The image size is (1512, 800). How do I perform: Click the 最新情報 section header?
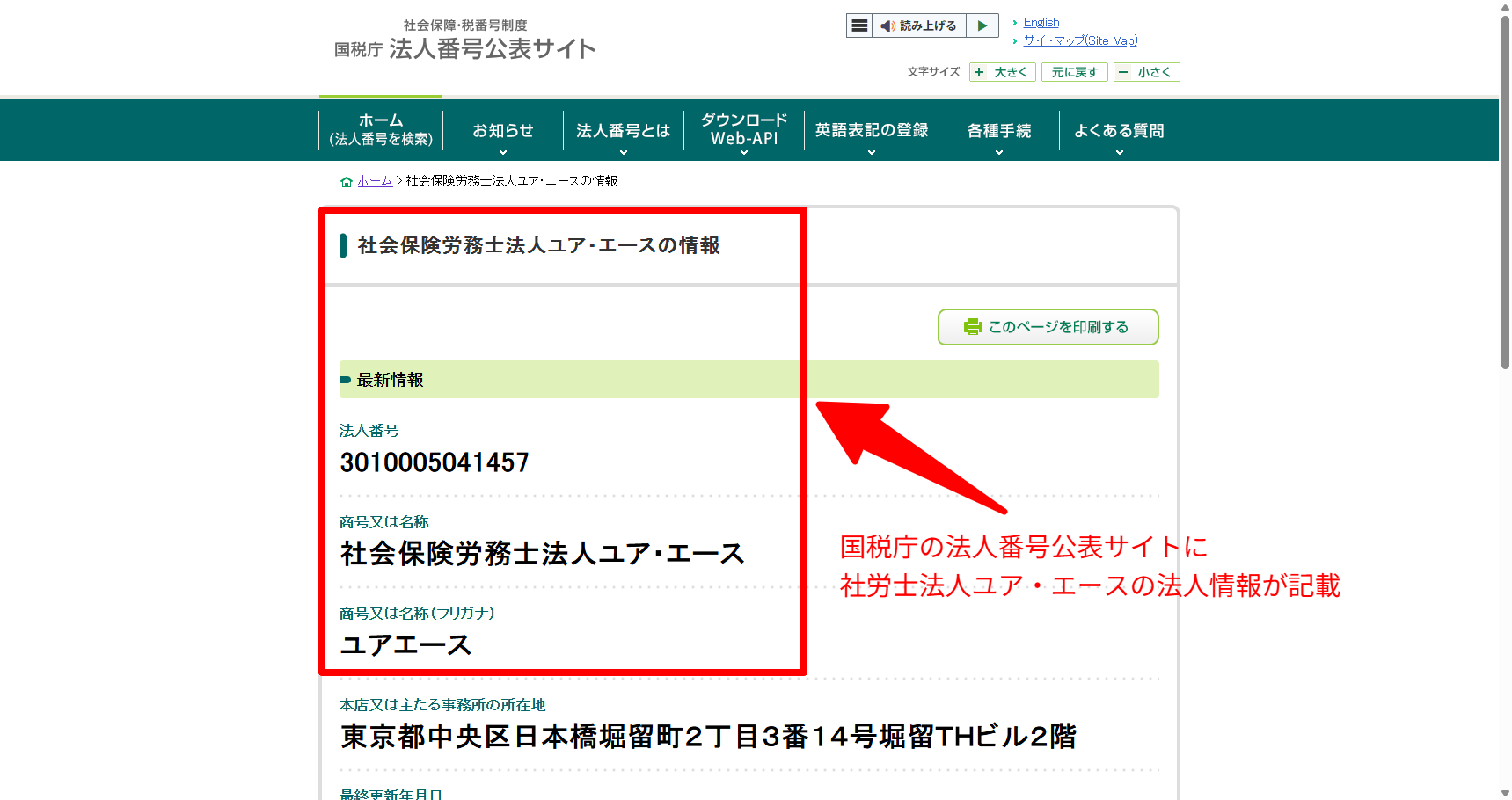point(749,380)
